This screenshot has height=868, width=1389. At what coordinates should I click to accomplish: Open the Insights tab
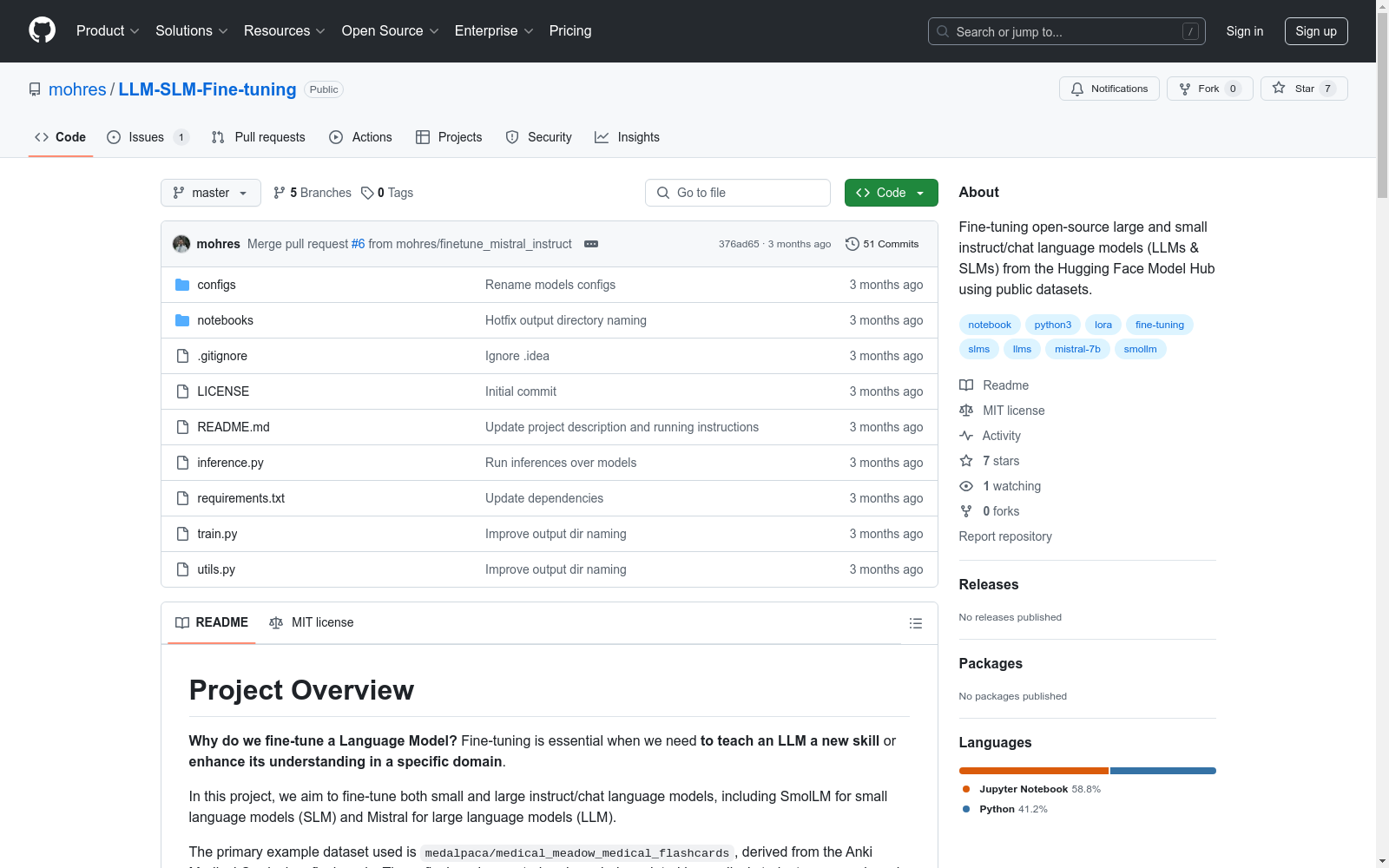(x=628, y=137)
